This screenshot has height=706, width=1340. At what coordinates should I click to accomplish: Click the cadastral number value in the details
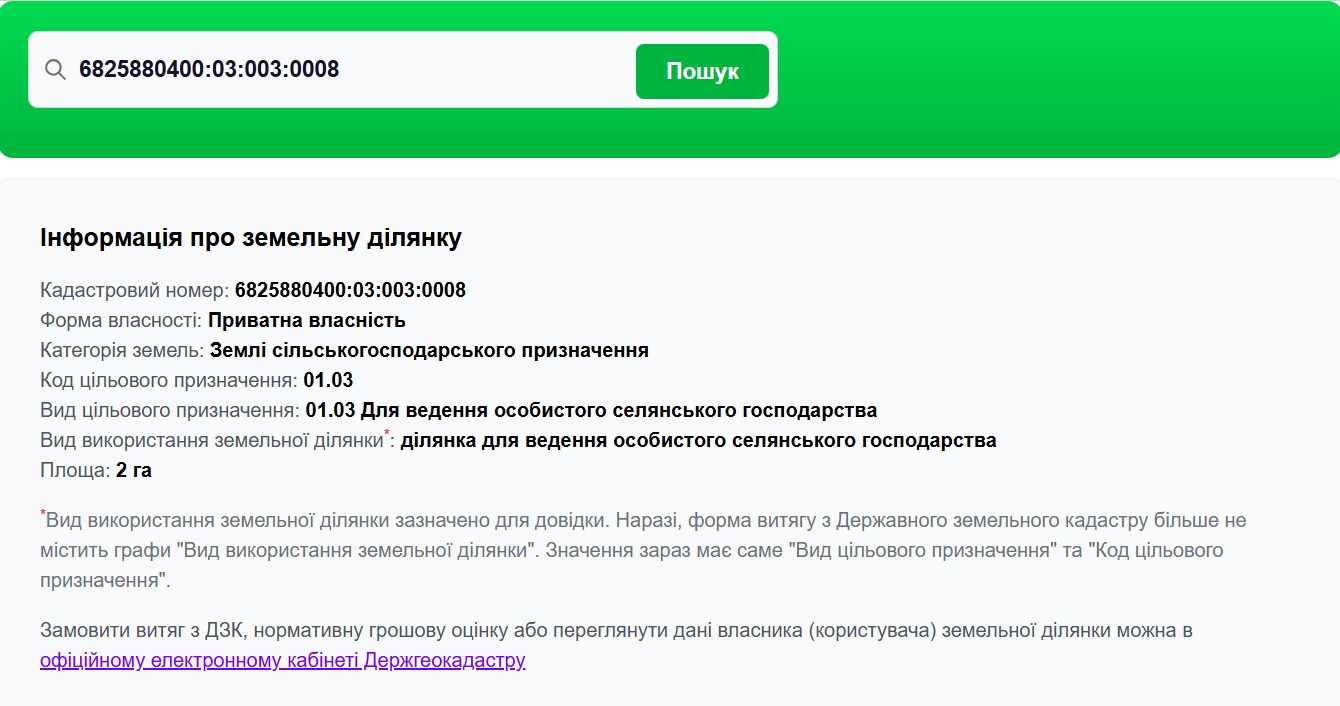click(350, 291)
